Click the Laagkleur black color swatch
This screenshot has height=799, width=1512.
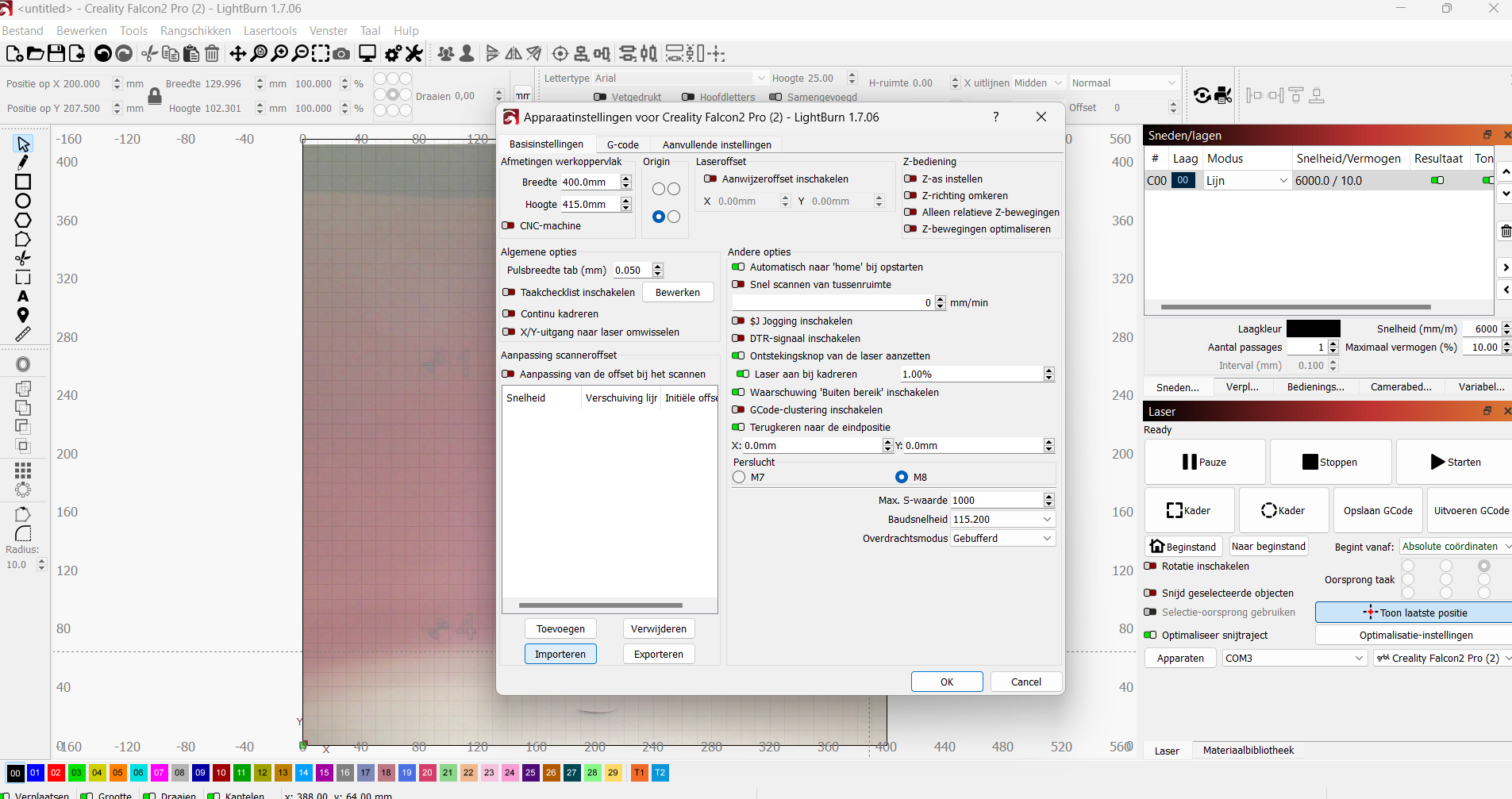1314,329
